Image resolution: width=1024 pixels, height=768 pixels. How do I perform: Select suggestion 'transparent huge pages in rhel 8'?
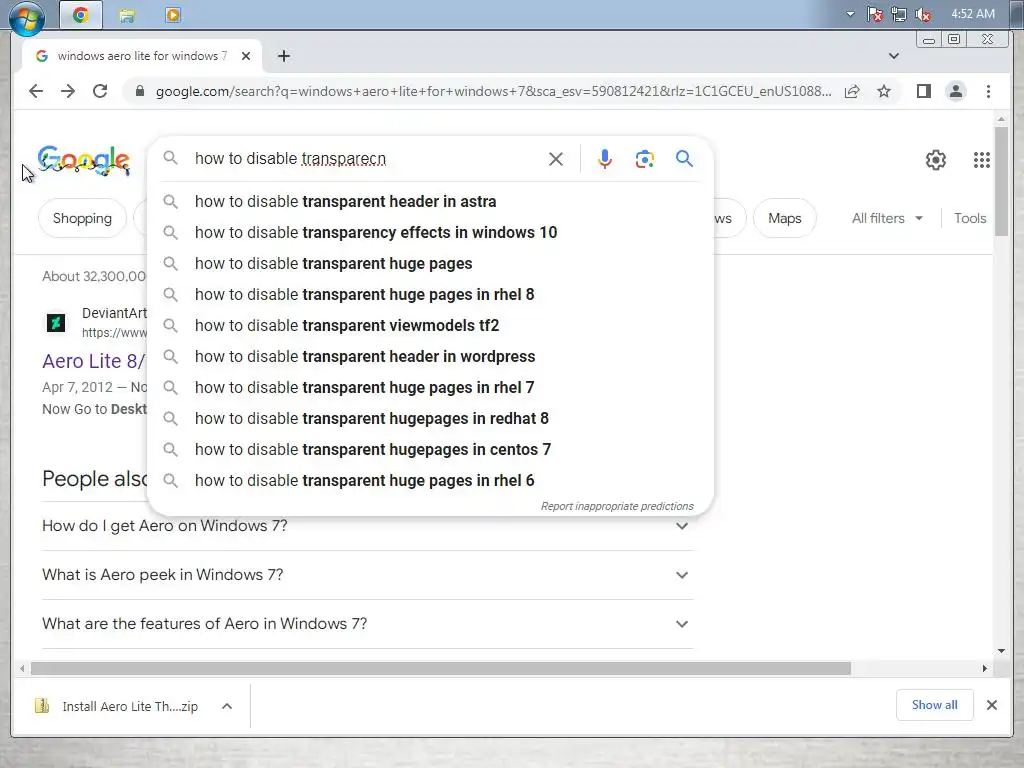(430, 295)
